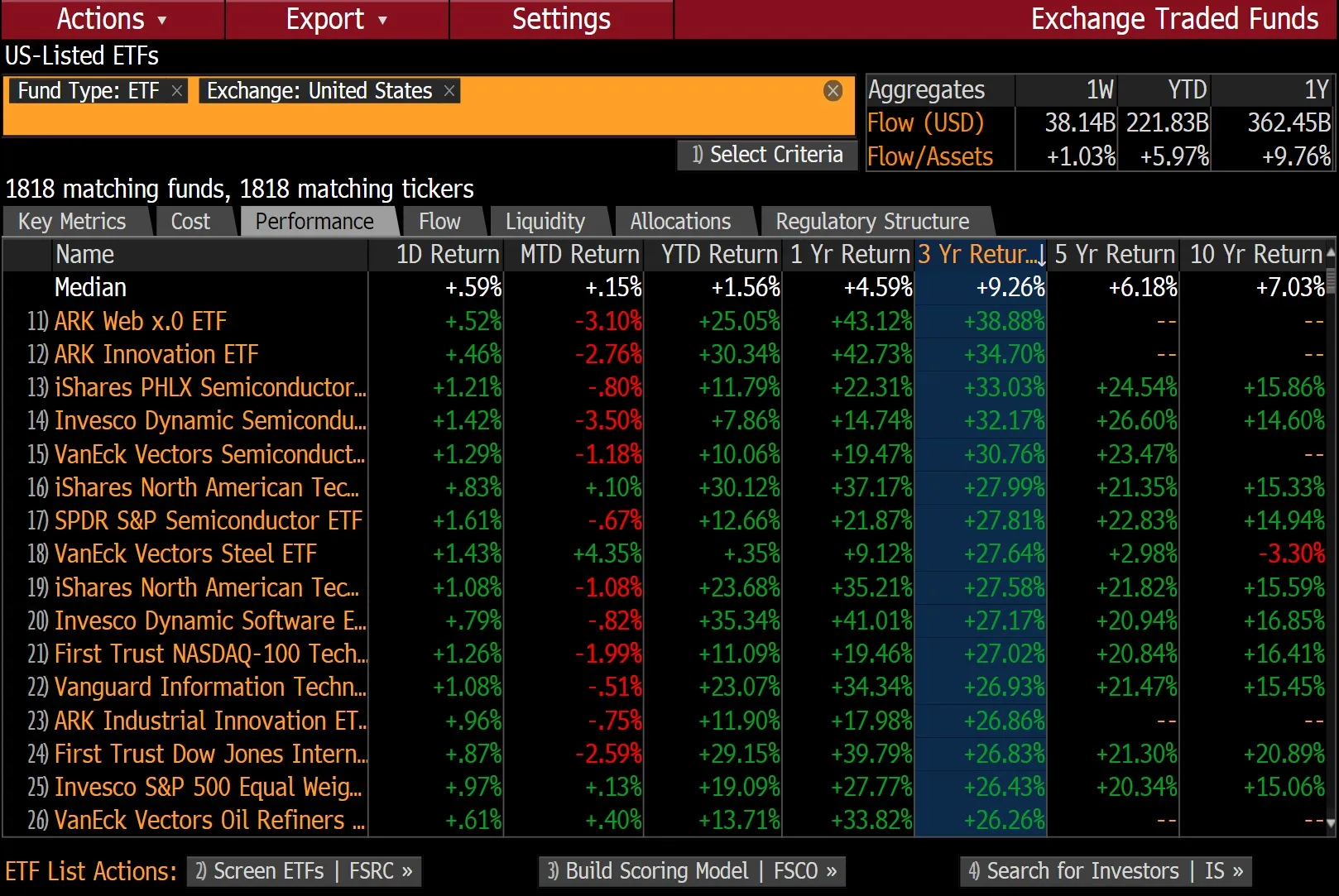Click the scrollbar up arrow on the right
The width and height of the screenshot is (1339, 896).
pyautogui.click(x=1330, y=251)
